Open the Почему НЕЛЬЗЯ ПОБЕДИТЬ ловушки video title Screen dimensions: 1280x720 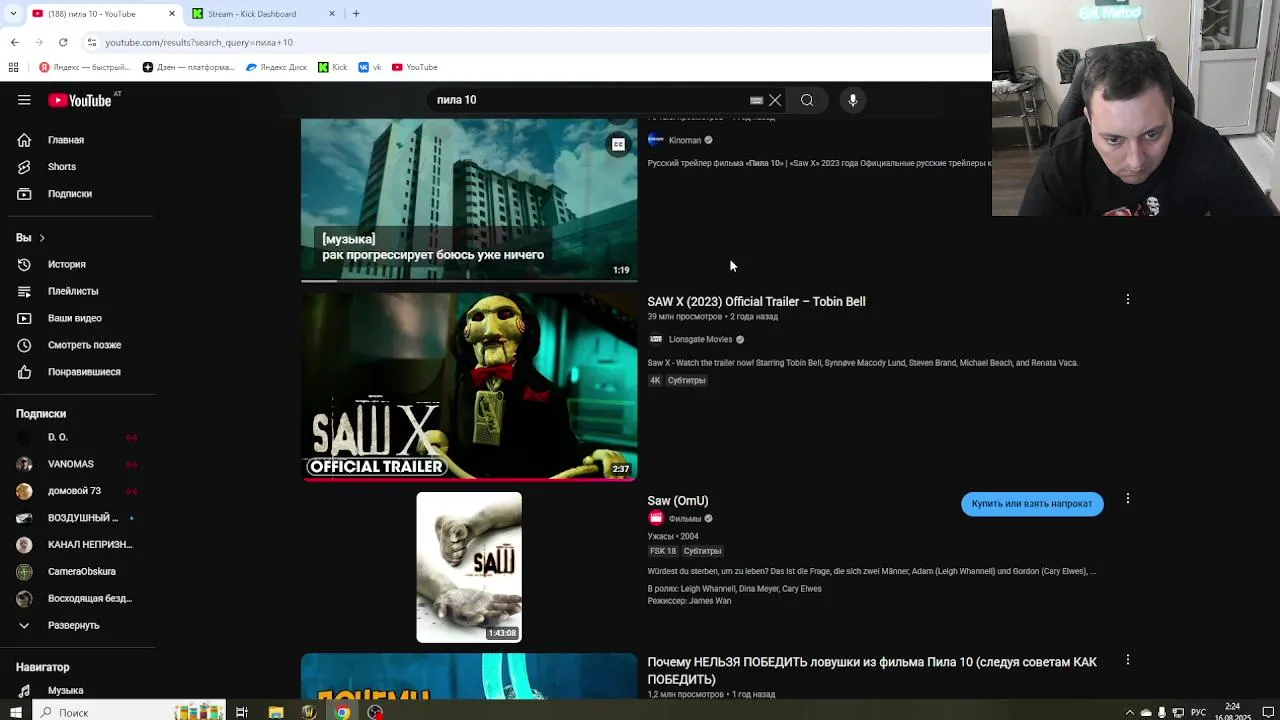coord(872,670)
